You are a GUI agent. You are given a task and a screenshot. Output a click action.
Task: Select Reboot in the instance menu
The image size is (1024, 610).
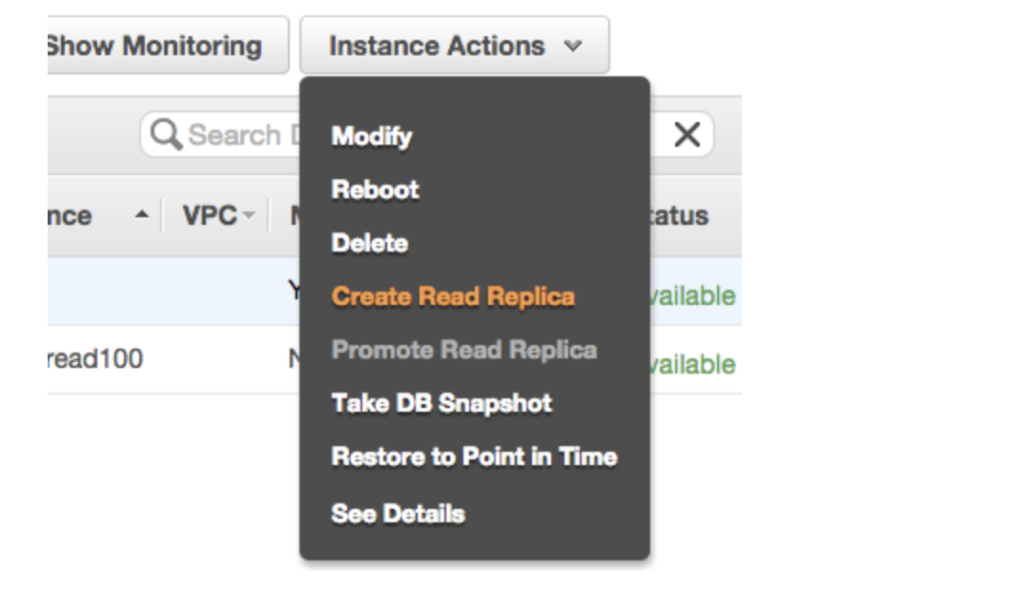pyautogui.click(x=375, y=189)
